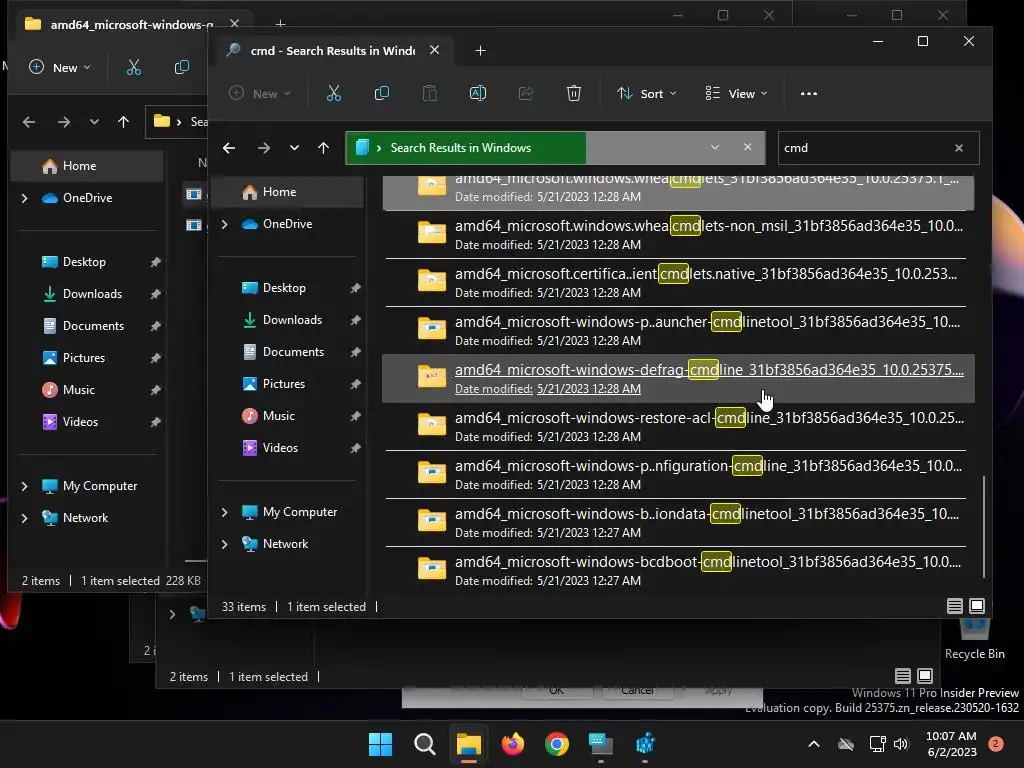Screen dimensions: 1024x768
Task: Go forward in the back amd64 window
Action: pos(63,121)
